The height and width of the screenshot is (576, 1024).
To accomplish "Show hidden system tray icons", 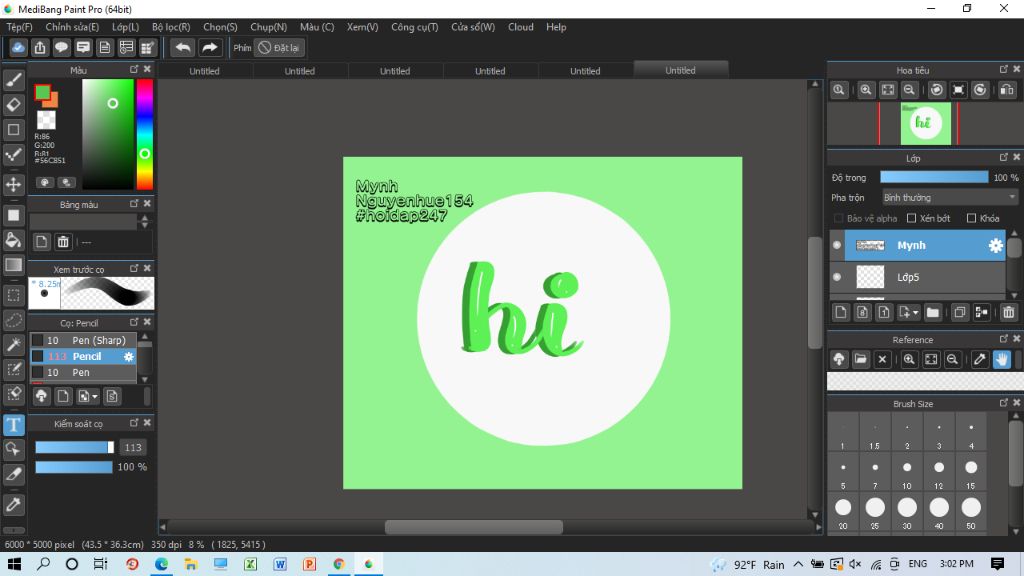I will [x=798, y=564].
